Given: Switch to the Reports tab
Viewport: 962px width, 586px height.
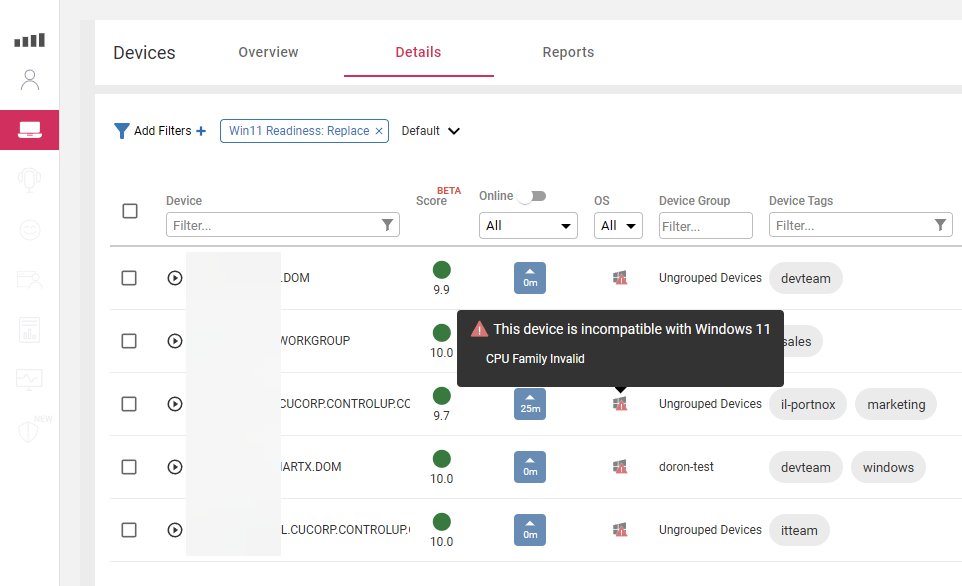Looking at the screenshot, I should [x=568, y=52].
